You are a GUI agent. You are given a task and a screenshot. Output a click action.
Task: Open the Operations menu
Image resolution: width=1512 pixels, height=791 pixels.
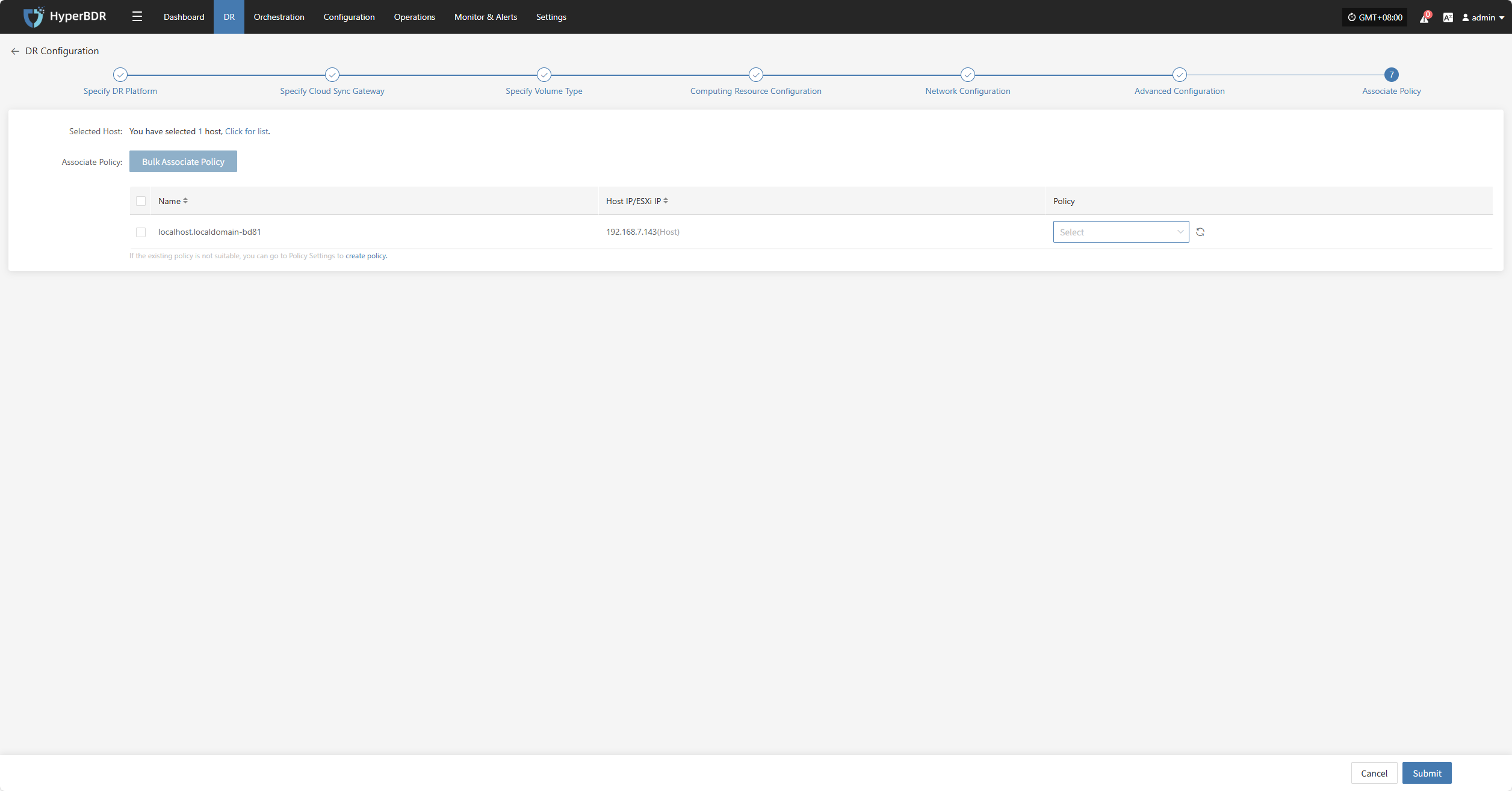pos(414,17)
